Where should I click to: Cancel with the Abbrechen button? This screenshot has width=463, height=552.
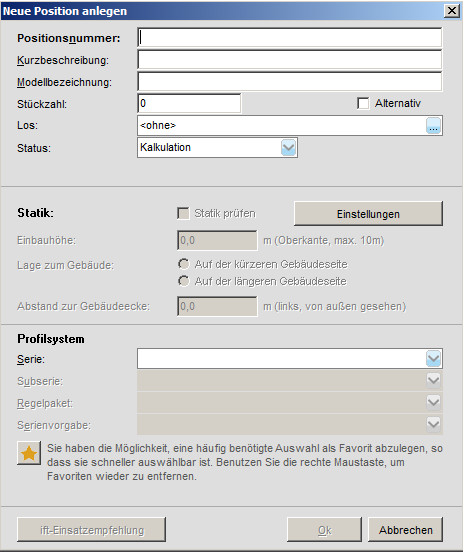[x=406, y=530]
